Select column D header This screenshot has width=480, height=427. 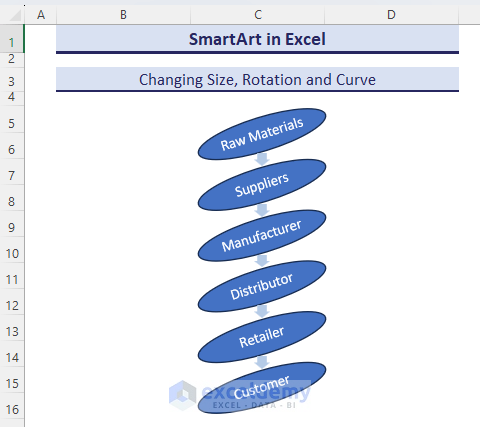pyautogui.click(x=391, y=15)
